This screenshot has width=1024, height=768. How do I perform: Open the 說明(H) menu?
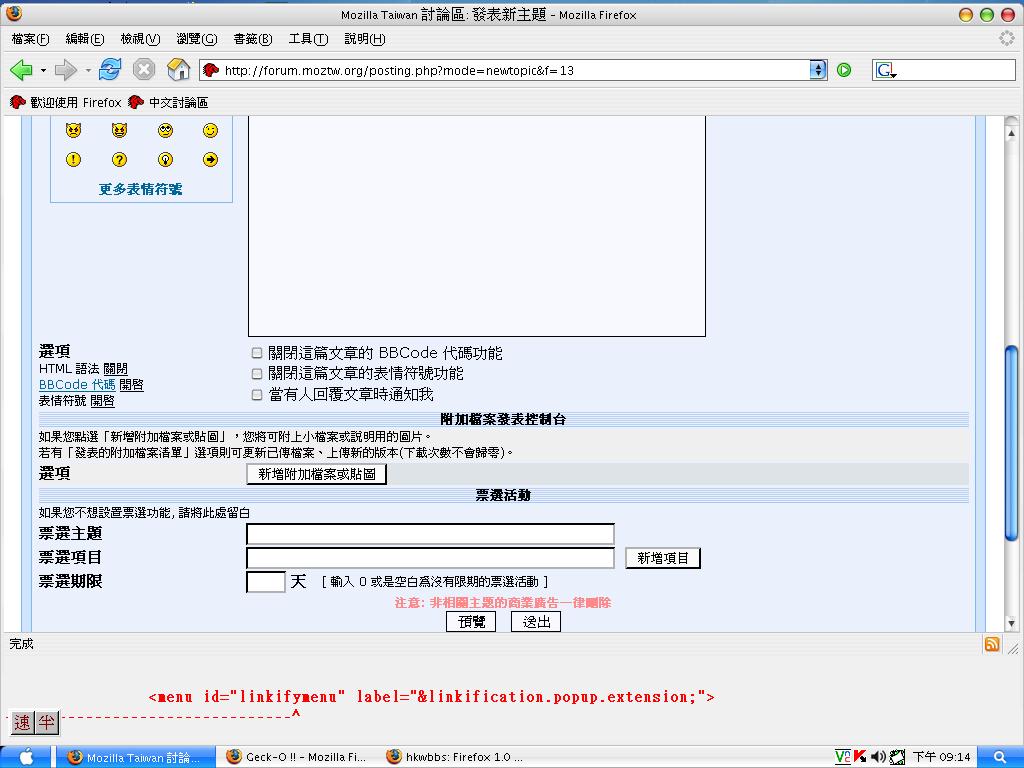364,39
